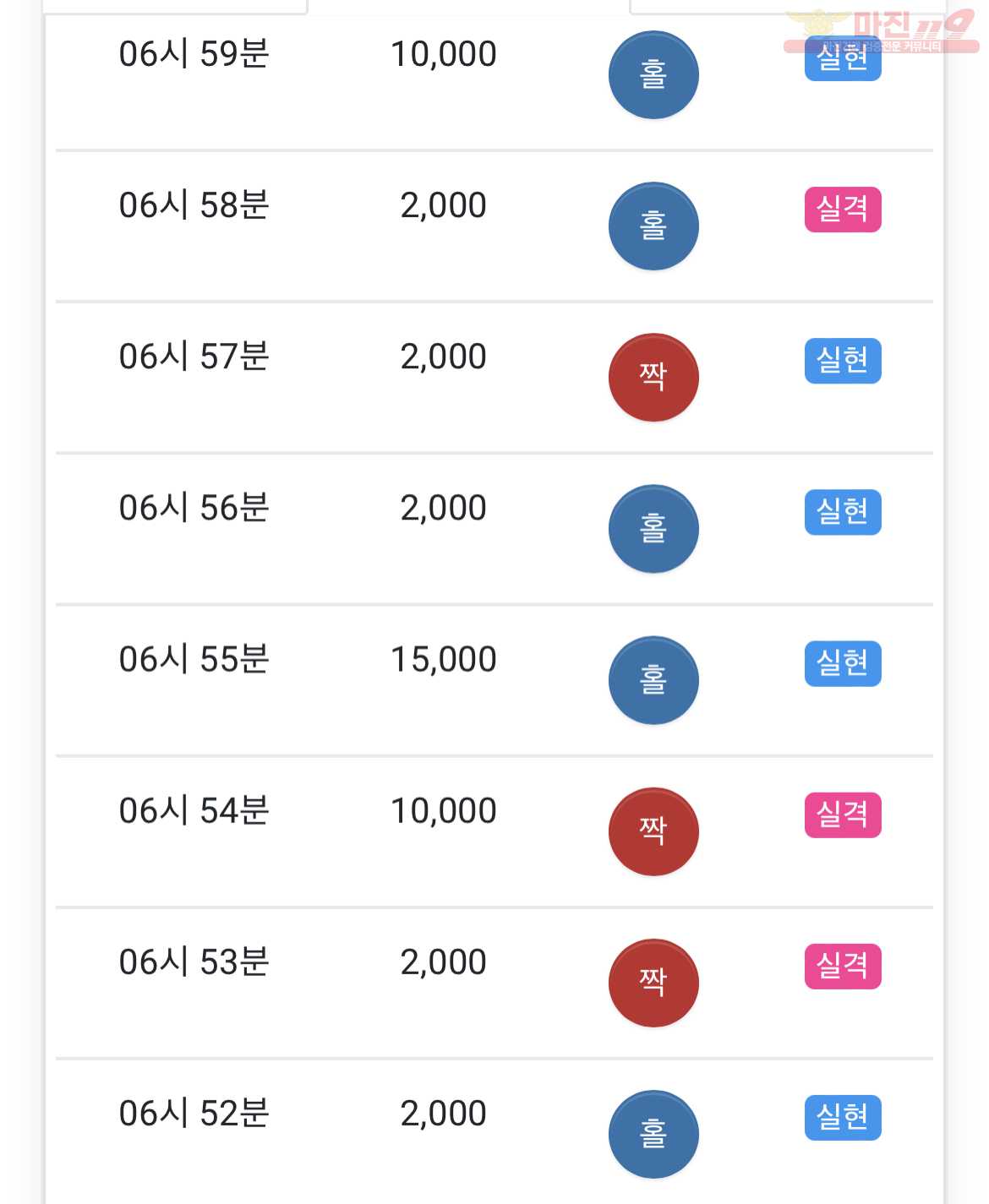Click the red 짝 circle in the 06시 53분 row
Viewport: 989px width, 1204px height.
[653, 983]
